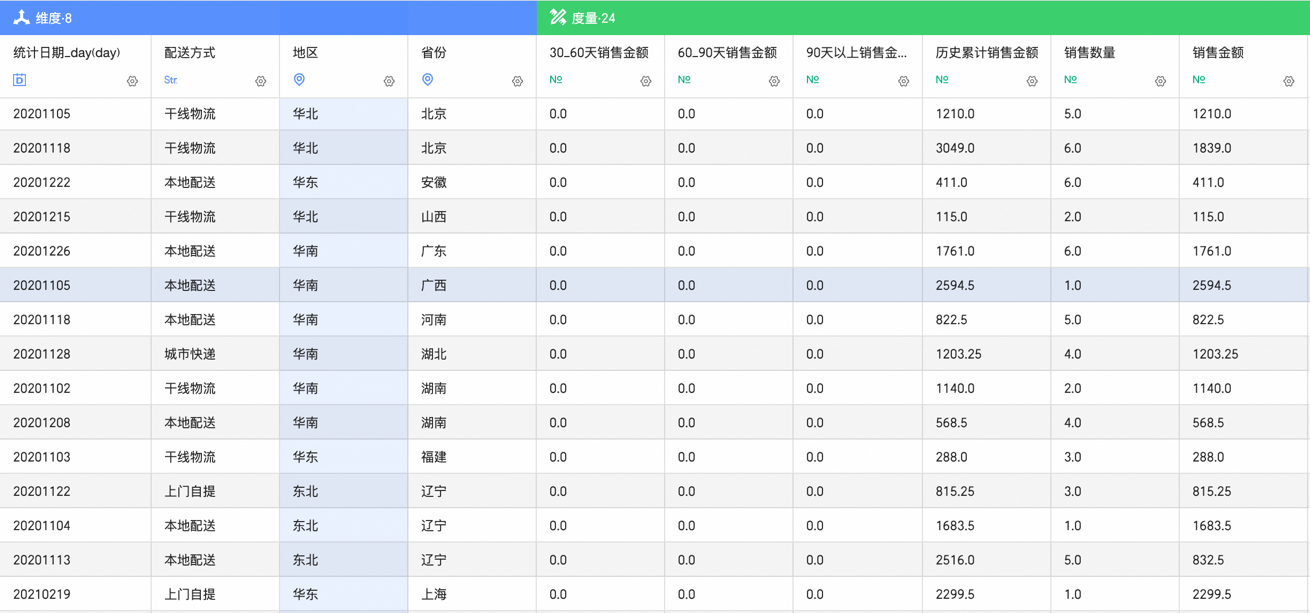
Task: Select the date cell 20201122
Action: (75, 491)
